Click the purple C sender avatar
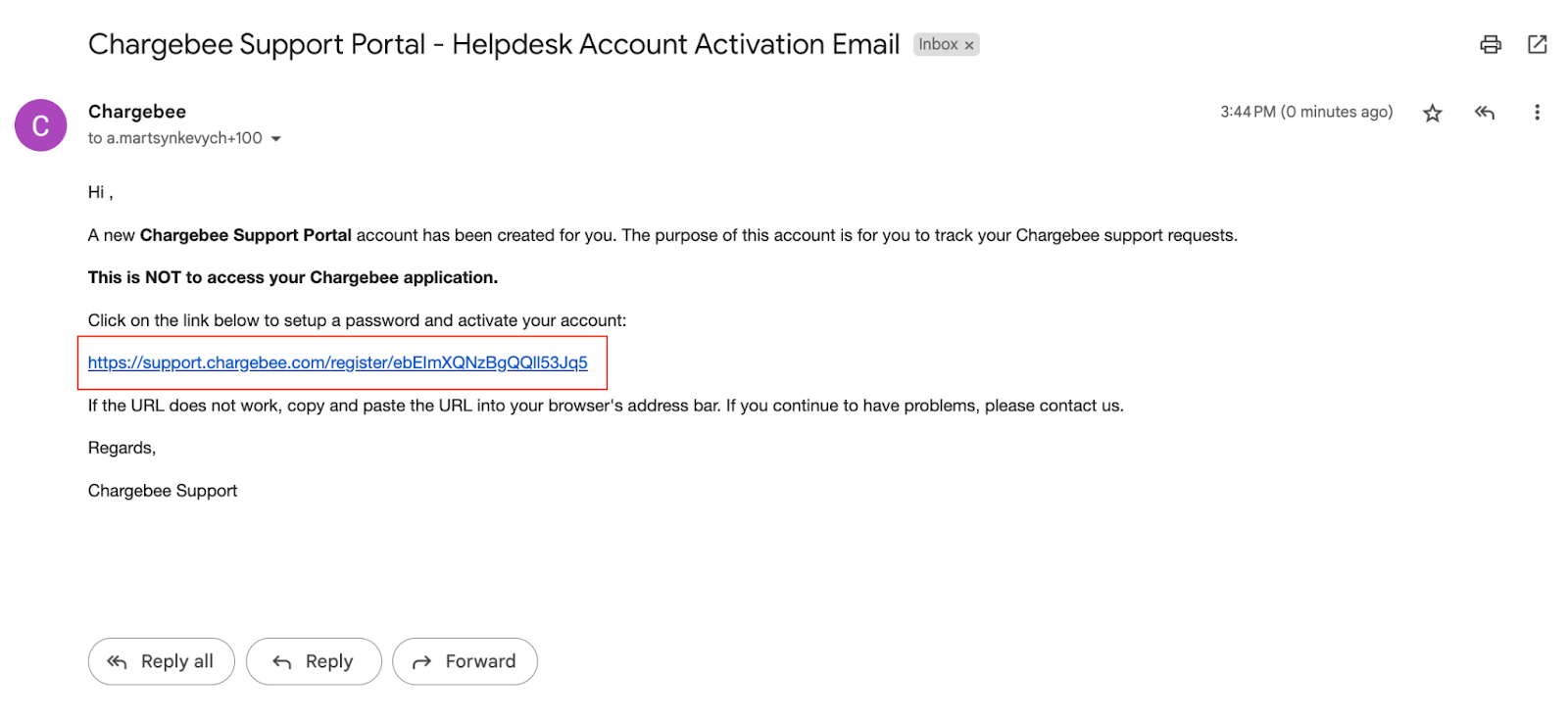This screenshot has width=1568, height=722. [40, 125]
